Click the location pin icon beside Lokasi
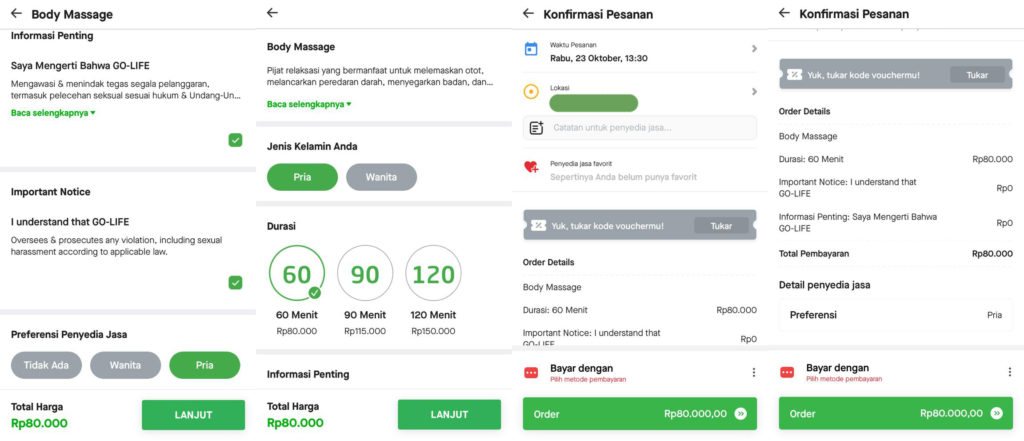1024x441 pixels. tap(531, 92)
